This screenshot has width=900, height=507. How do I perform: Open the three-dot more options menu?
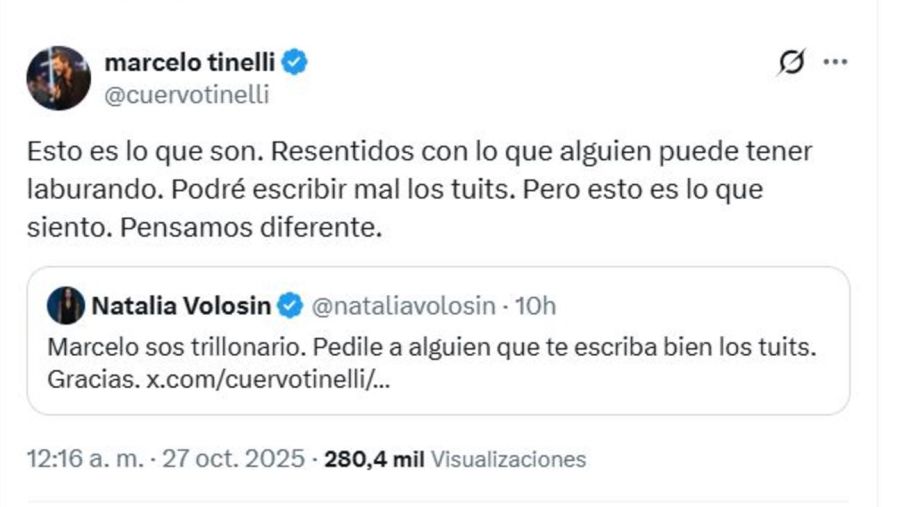(834, 62)
